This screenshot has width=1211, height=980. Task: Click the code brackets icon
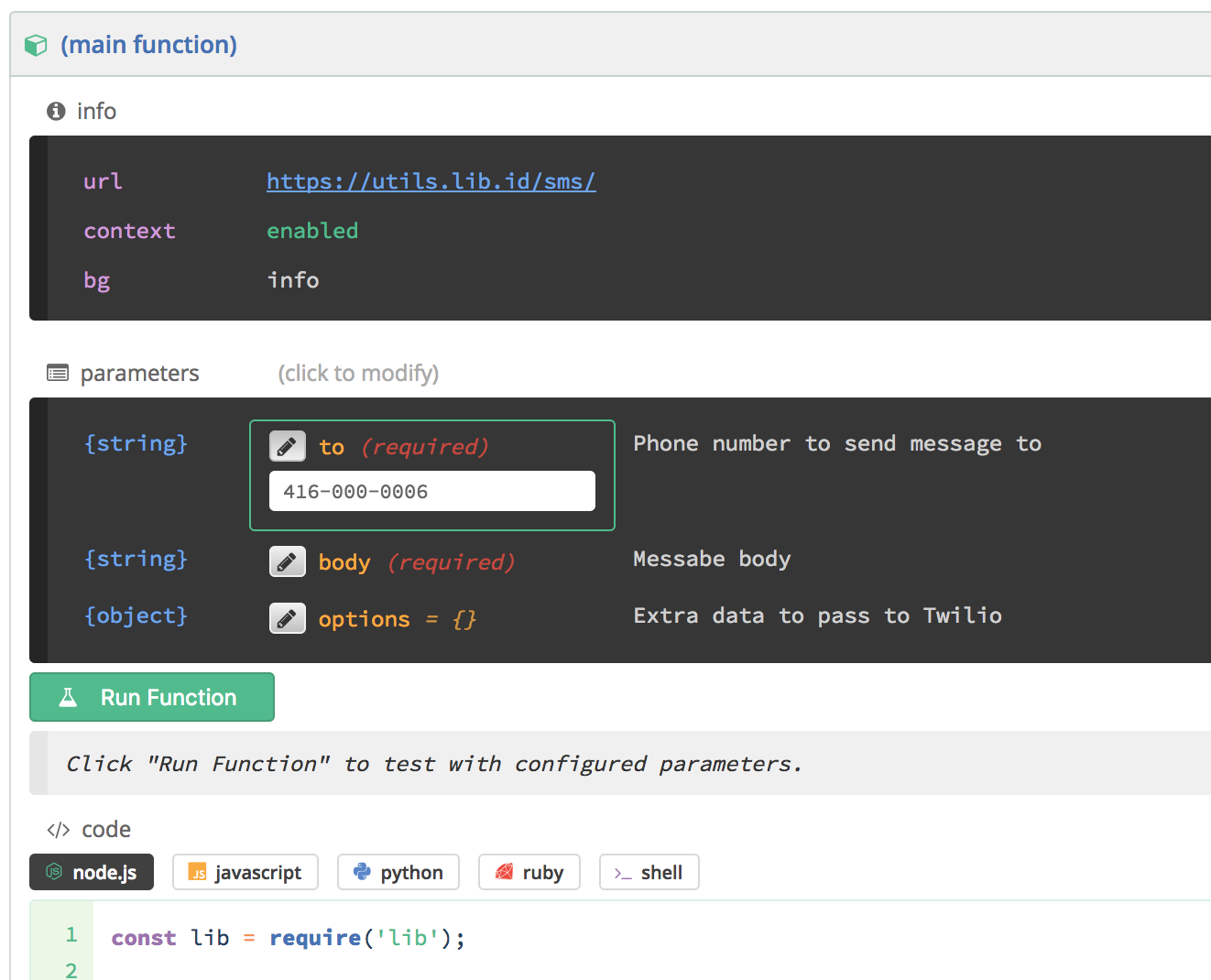[x=59, y=830]
